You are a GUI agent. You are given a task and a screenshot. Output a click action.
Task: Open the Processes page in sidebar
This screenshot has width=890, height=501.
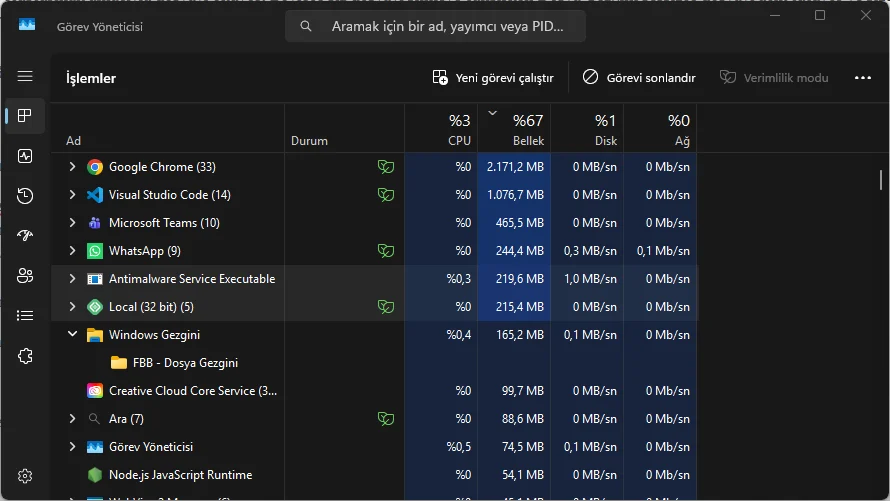[x=25, y=116]
